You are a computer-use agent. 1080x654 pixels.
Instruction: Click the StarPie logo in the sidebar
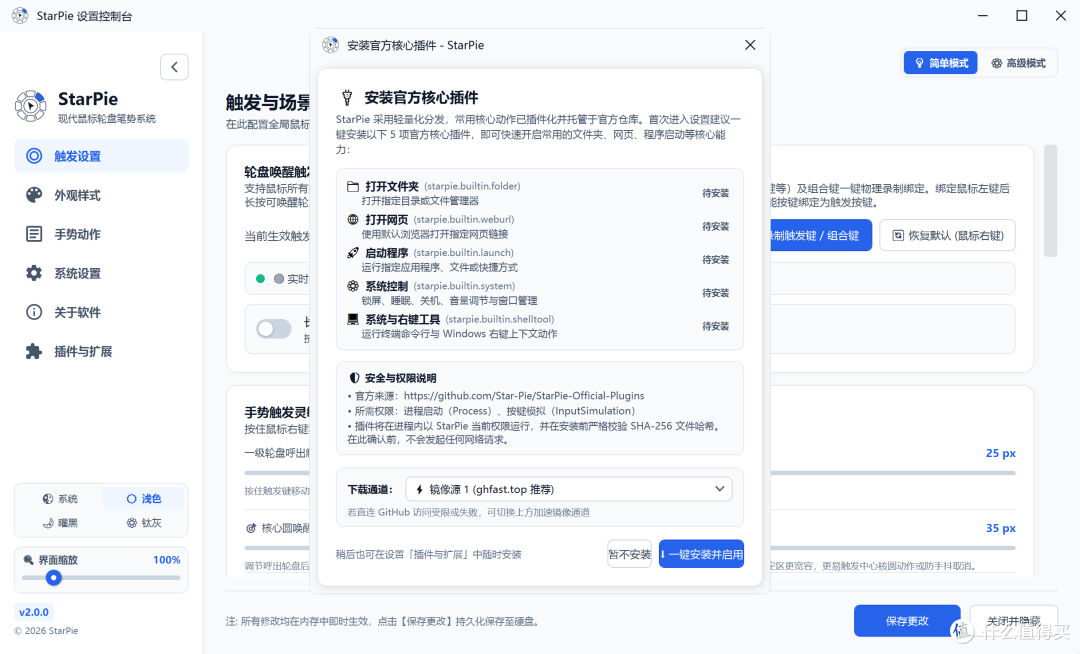tap(31, 106)
